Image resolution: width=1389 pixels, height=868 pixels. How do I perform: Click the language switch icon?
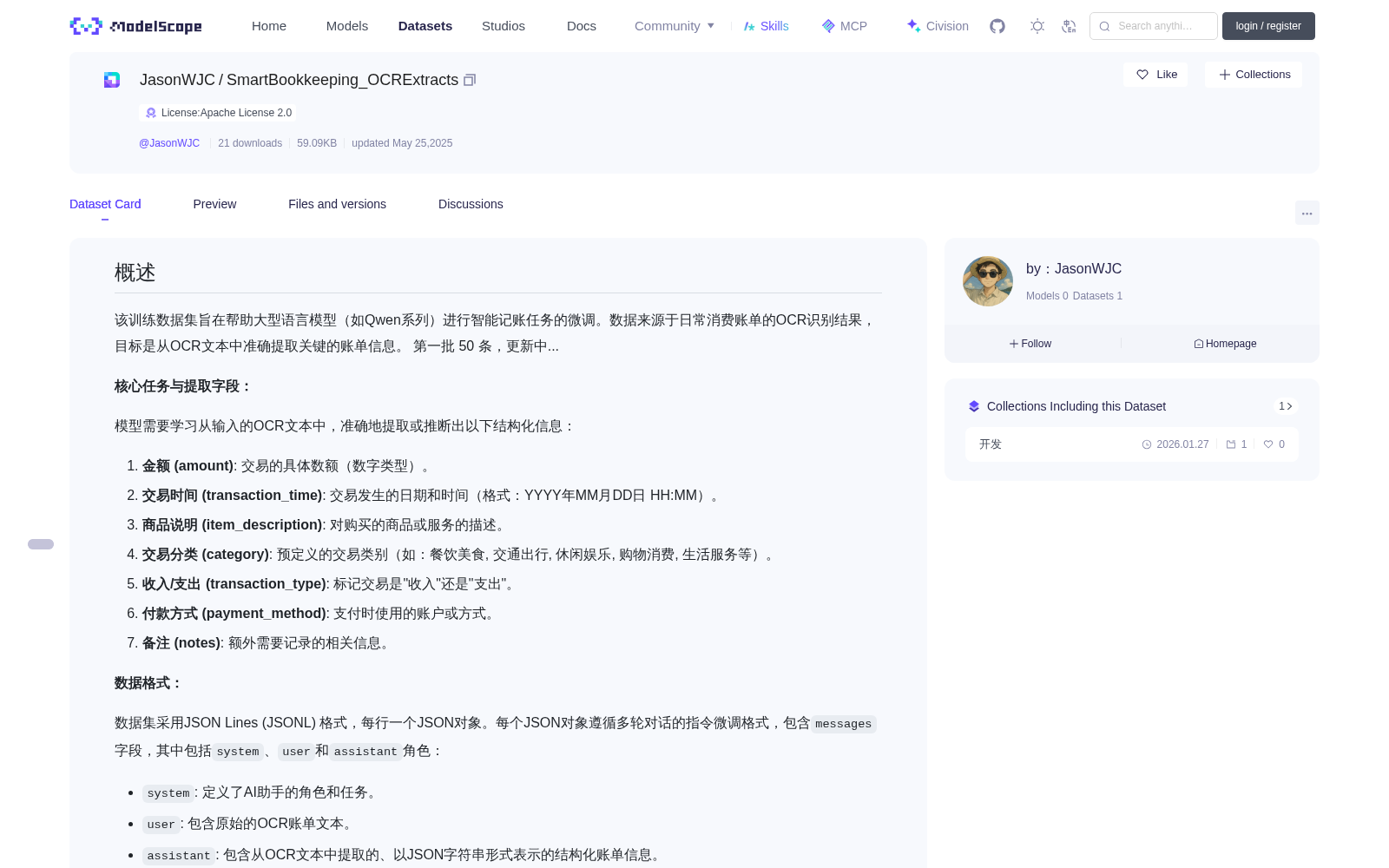pyautogui.click(x=1069, y=26)
